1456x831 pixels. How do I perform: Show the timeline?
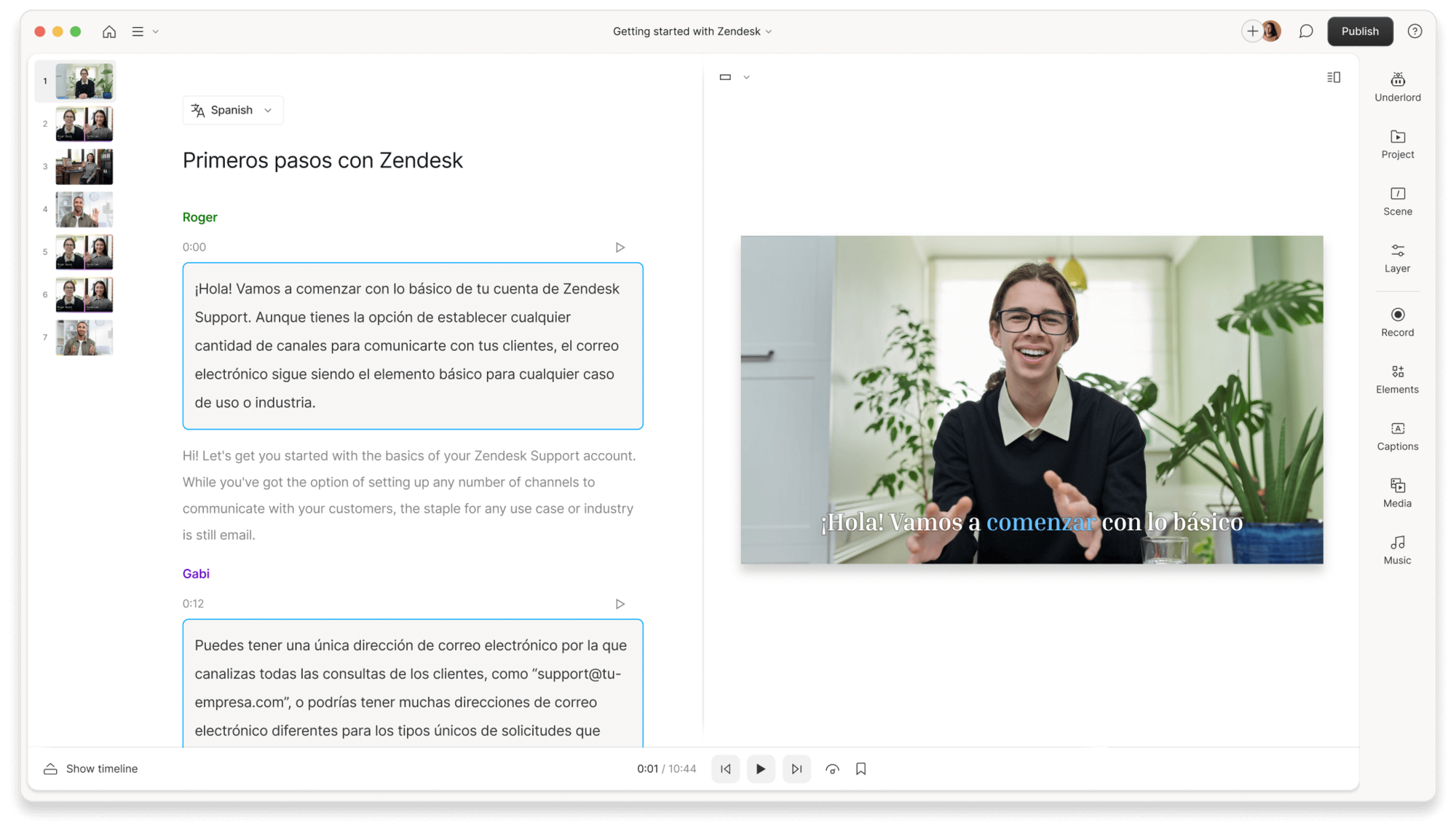pyautogui.click(x=91, y=769)
